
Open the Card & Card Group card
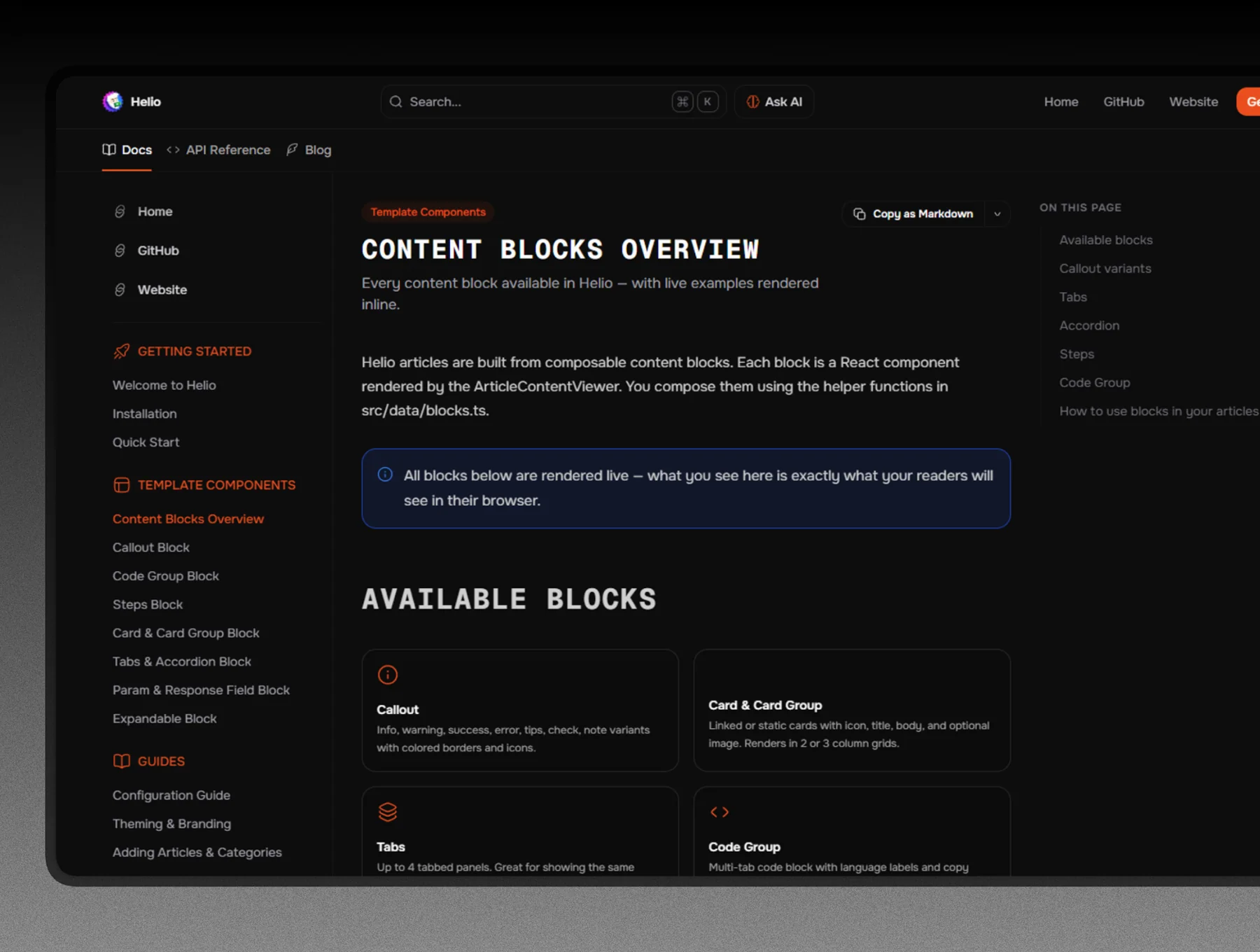click(852, 710)
